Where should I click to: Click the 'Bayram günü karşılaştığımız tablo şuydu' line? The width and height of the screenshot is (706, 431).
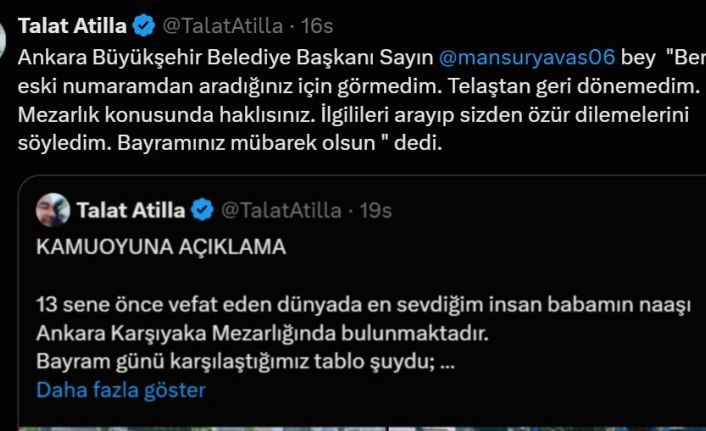click(x=245, y=360)
